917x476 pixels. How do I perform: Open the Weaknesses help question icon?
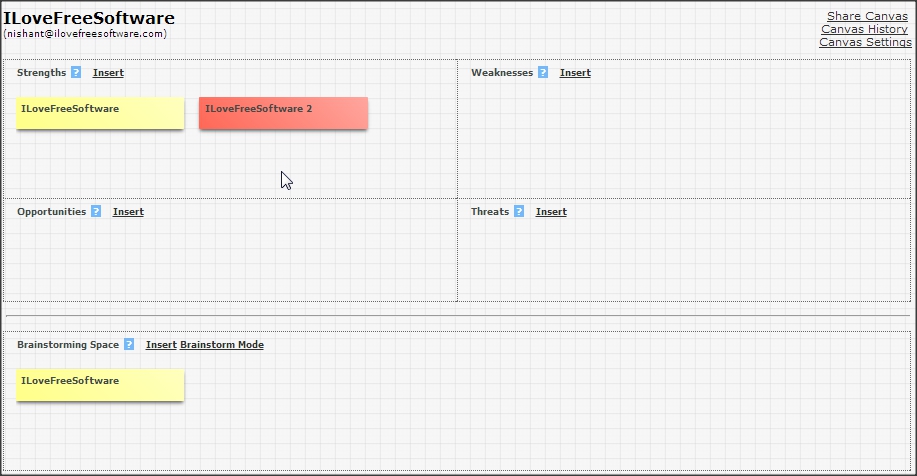(x=543, y=73)
